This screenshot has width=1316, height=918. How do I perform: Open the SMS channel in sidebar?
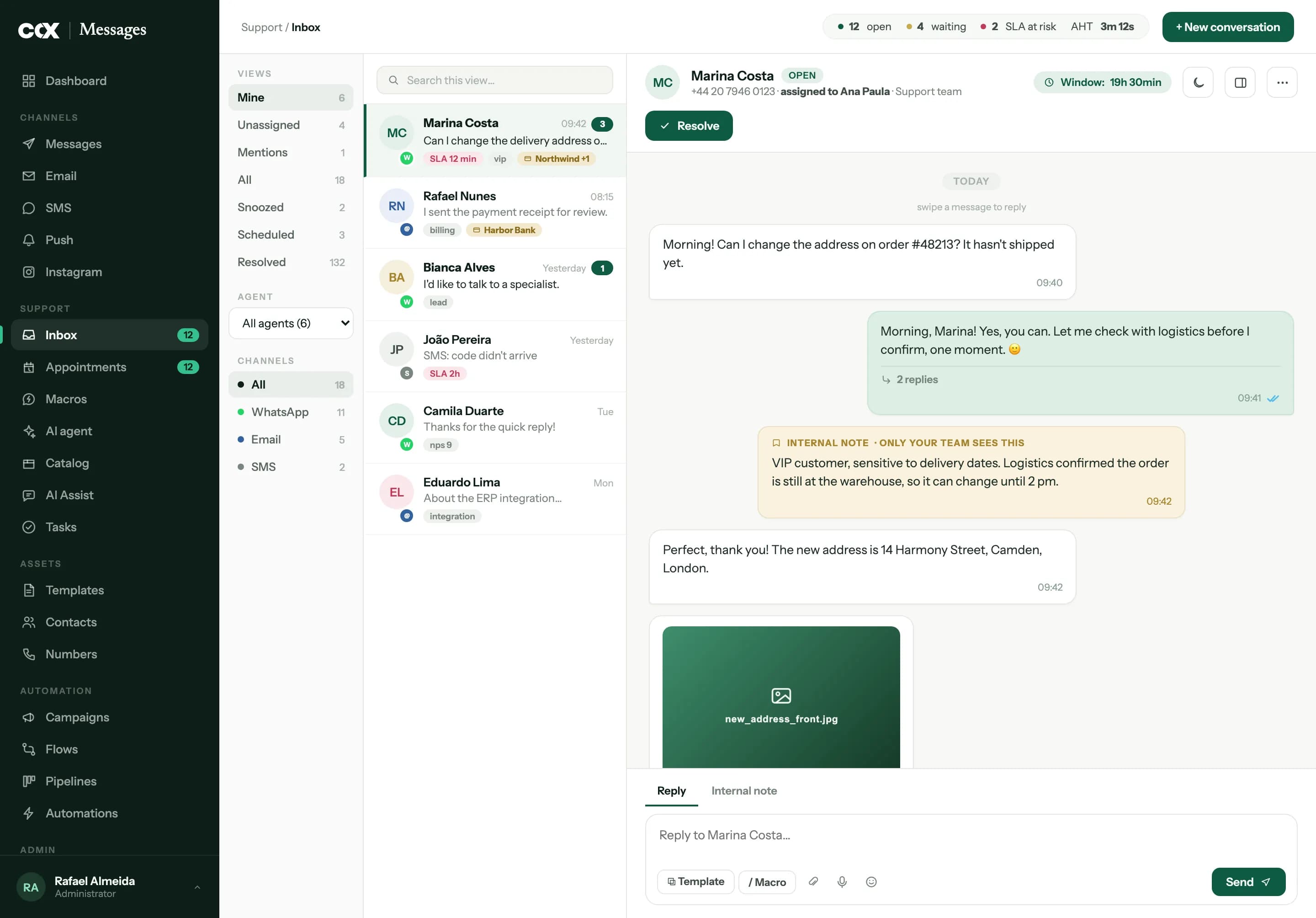coord(110,208)
